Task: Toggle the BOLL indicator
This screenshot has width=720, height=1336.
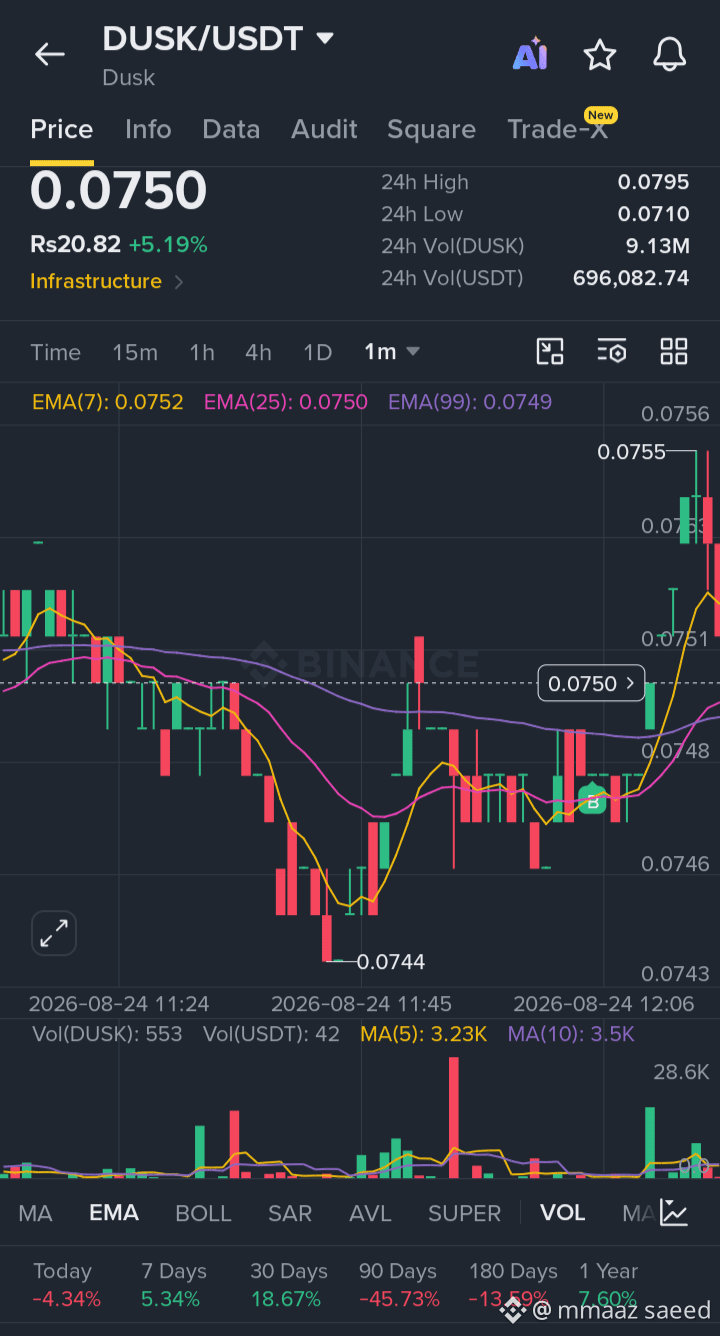Action: [203, 1213]
